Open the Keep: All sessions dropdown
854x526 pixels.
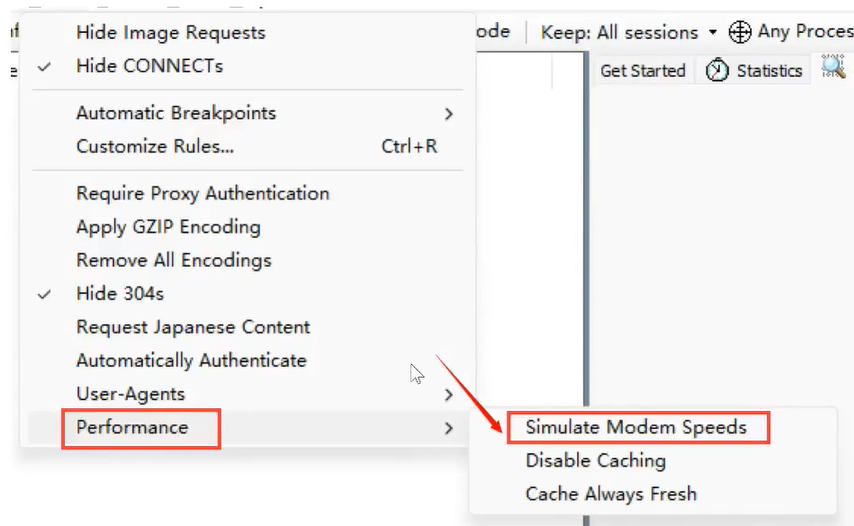629,32
